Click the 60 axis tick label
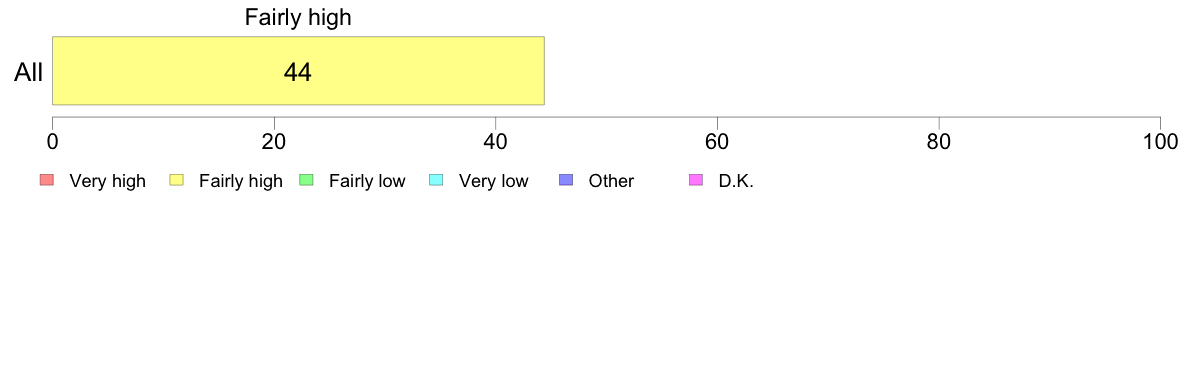Screen dimensions: 1188x368 pos(717,141)
